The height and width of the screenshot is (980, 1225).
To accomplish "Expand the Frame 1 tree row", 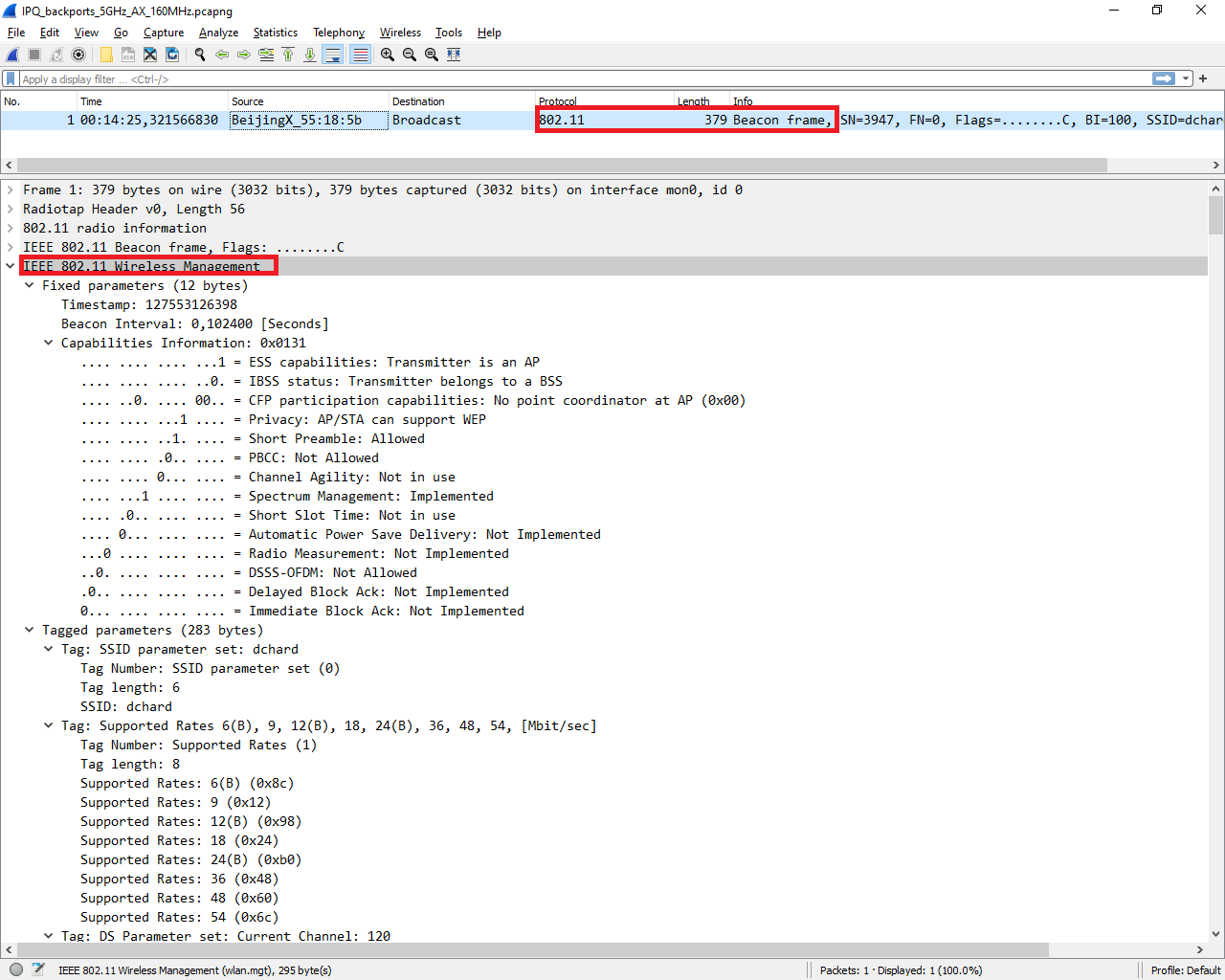I will (11, 189).
